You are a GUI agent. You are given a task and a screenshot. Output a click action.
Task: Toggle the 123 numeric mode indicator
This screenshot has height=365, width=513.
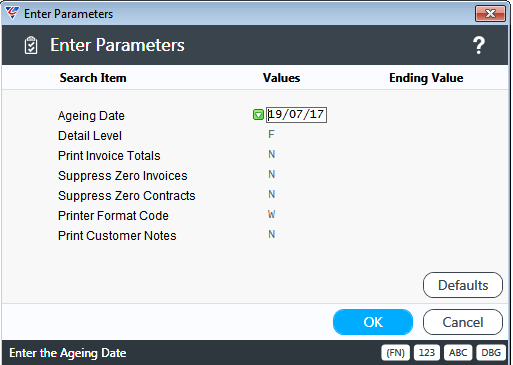[427, 353]
